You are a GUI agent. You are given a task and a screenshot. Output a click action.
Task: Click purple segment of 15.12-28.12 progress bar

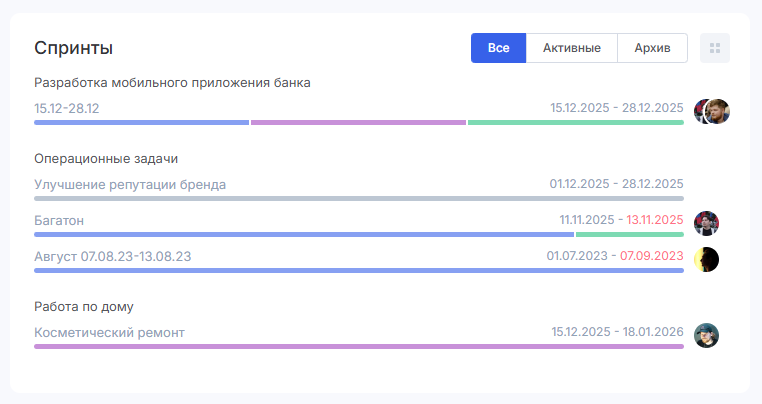[x=358, y=123]
